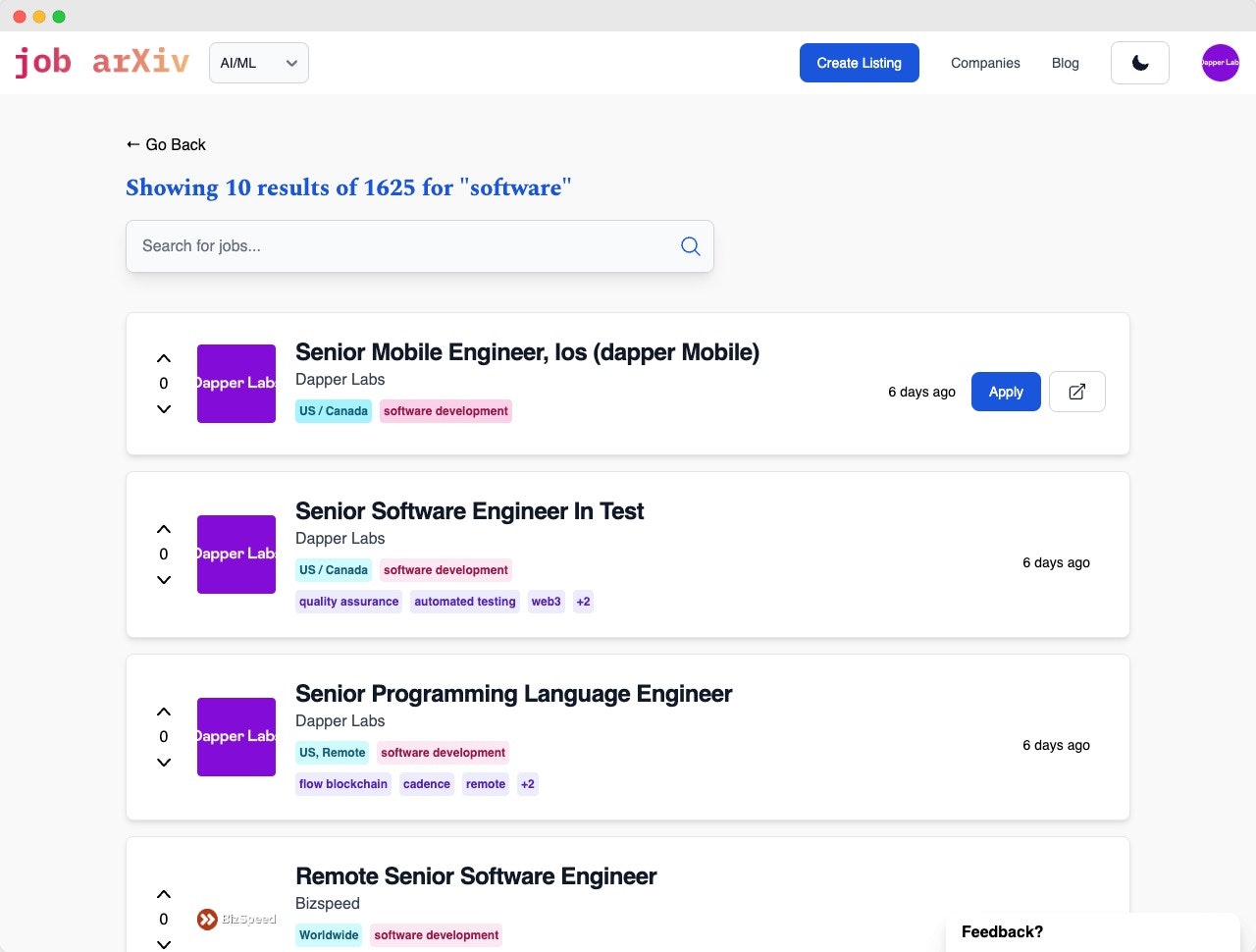
Task: Click the Worldwide tag
Action: point(329,935)
